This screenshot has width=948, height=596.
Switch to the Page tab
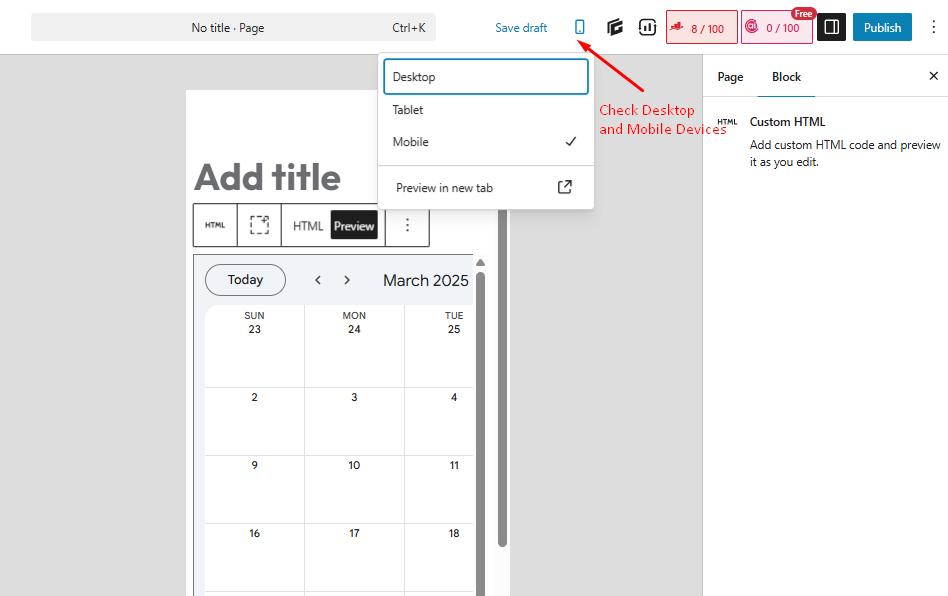[x=730, y=77]
